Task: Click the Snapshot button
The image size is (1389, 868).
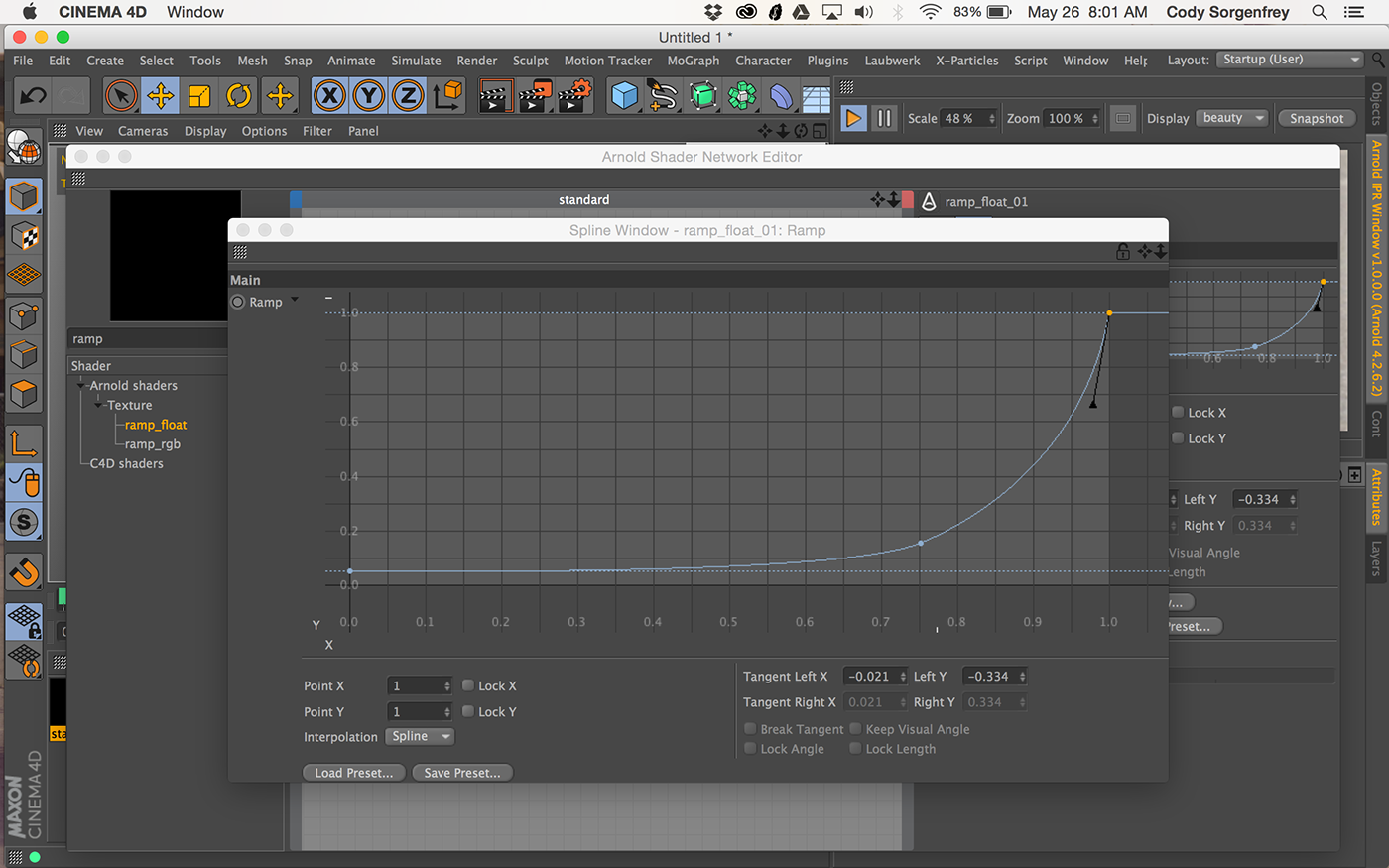Action: pos(1317,118)
